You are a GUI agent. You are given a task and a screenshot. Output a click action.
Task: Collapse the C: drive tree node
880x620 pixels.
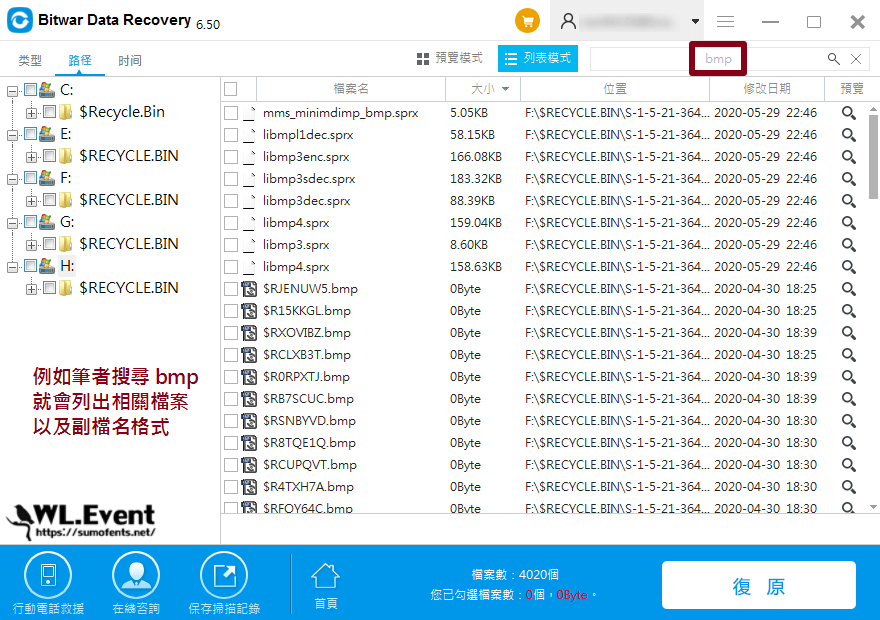click(12, 91)
